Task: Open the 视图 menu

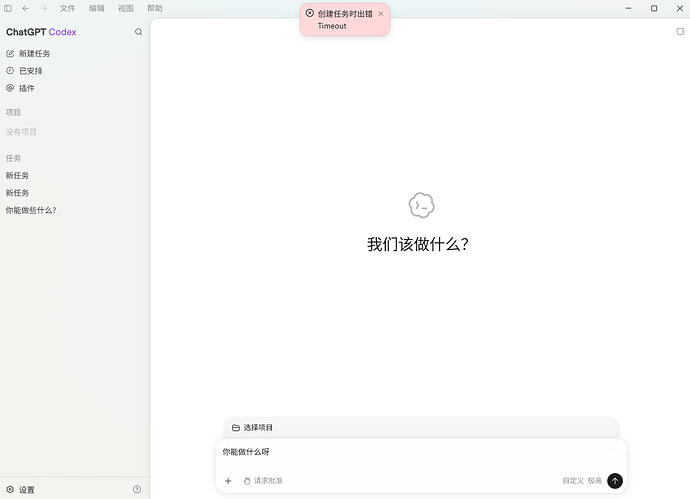Action: [x=125, y=8]
